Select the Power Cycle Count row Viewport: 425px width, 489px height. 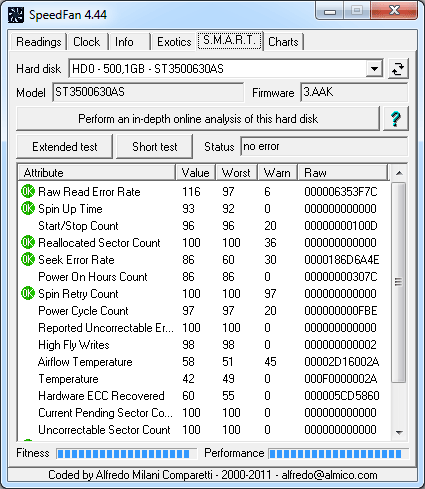pyautogui.click(x=204, y=311)
